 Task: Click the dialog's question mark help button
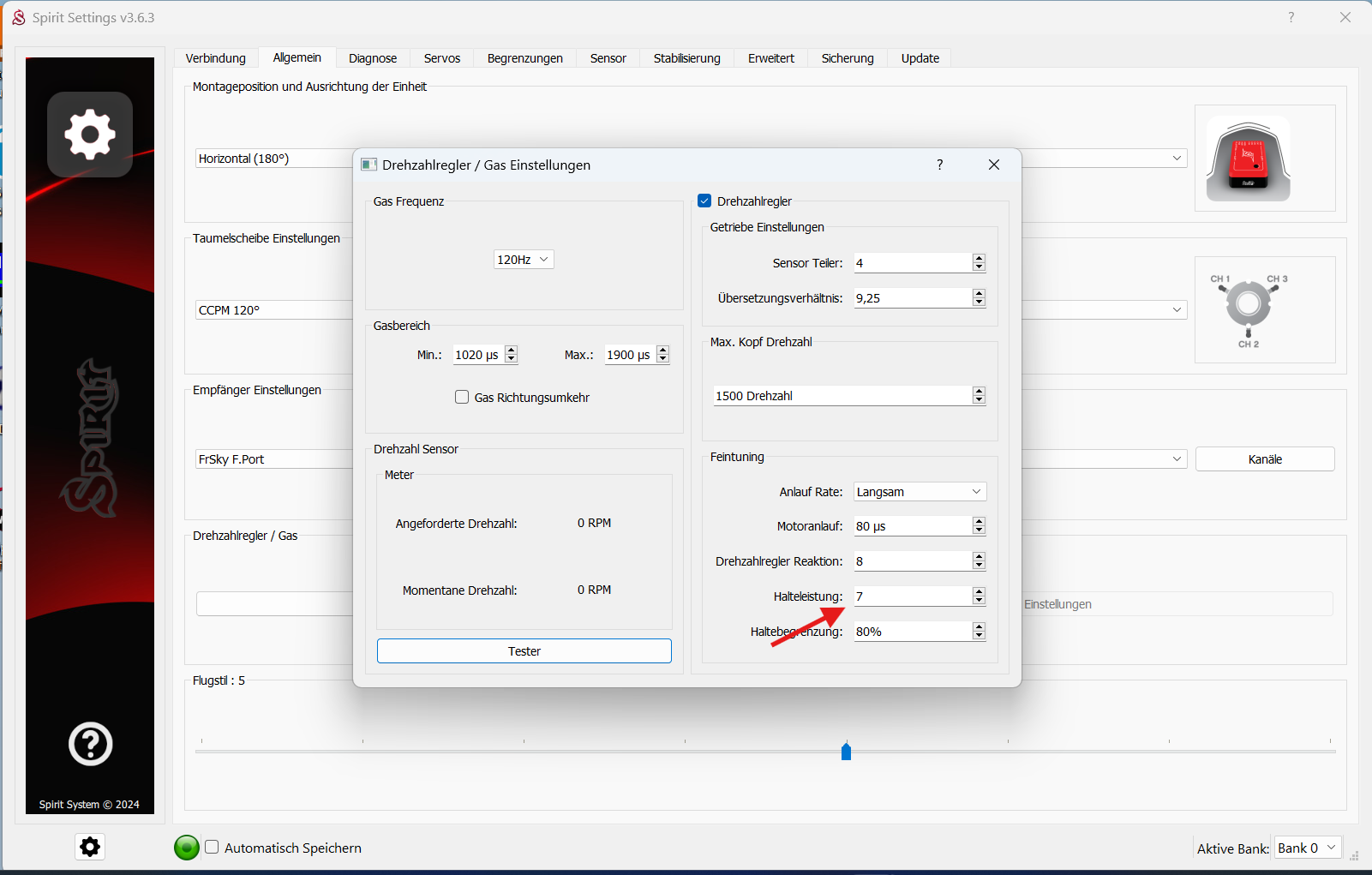tap(939, 165)
